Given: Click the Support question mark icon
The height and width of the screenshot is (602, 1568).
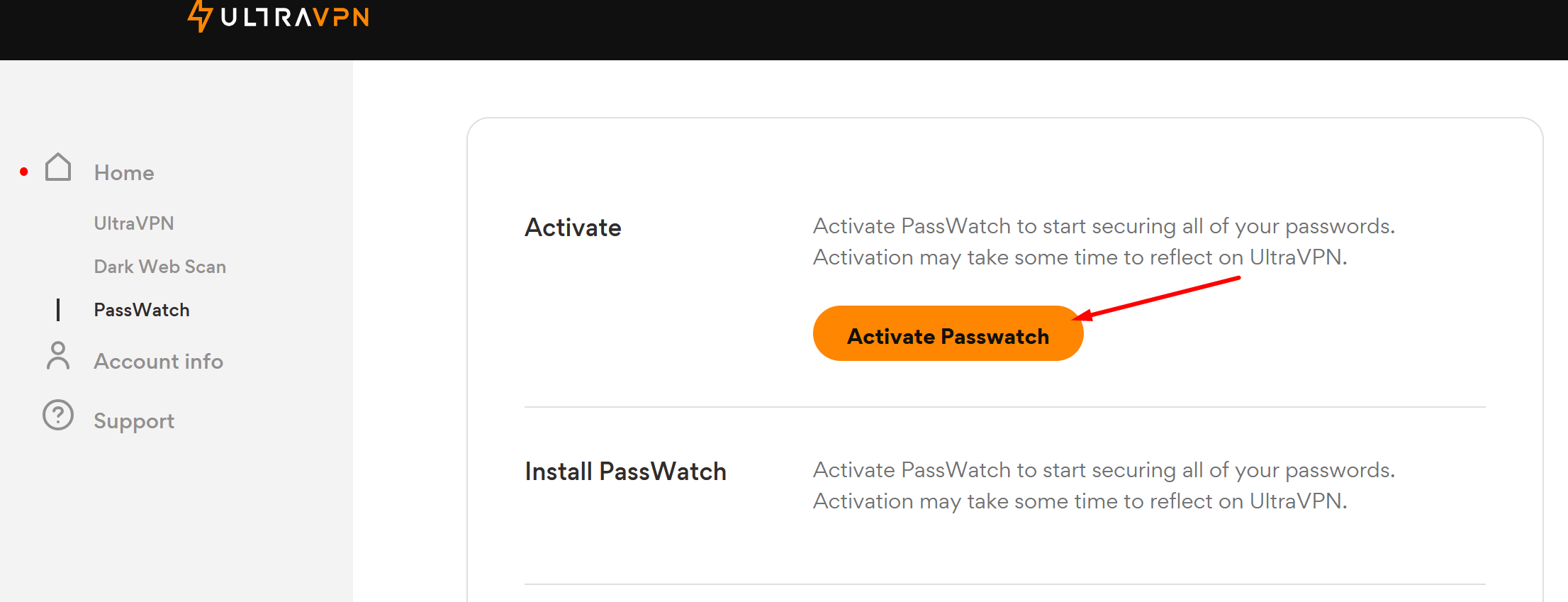Looking at the screenshot, I should pyautogui.click(x=58, y=416).
